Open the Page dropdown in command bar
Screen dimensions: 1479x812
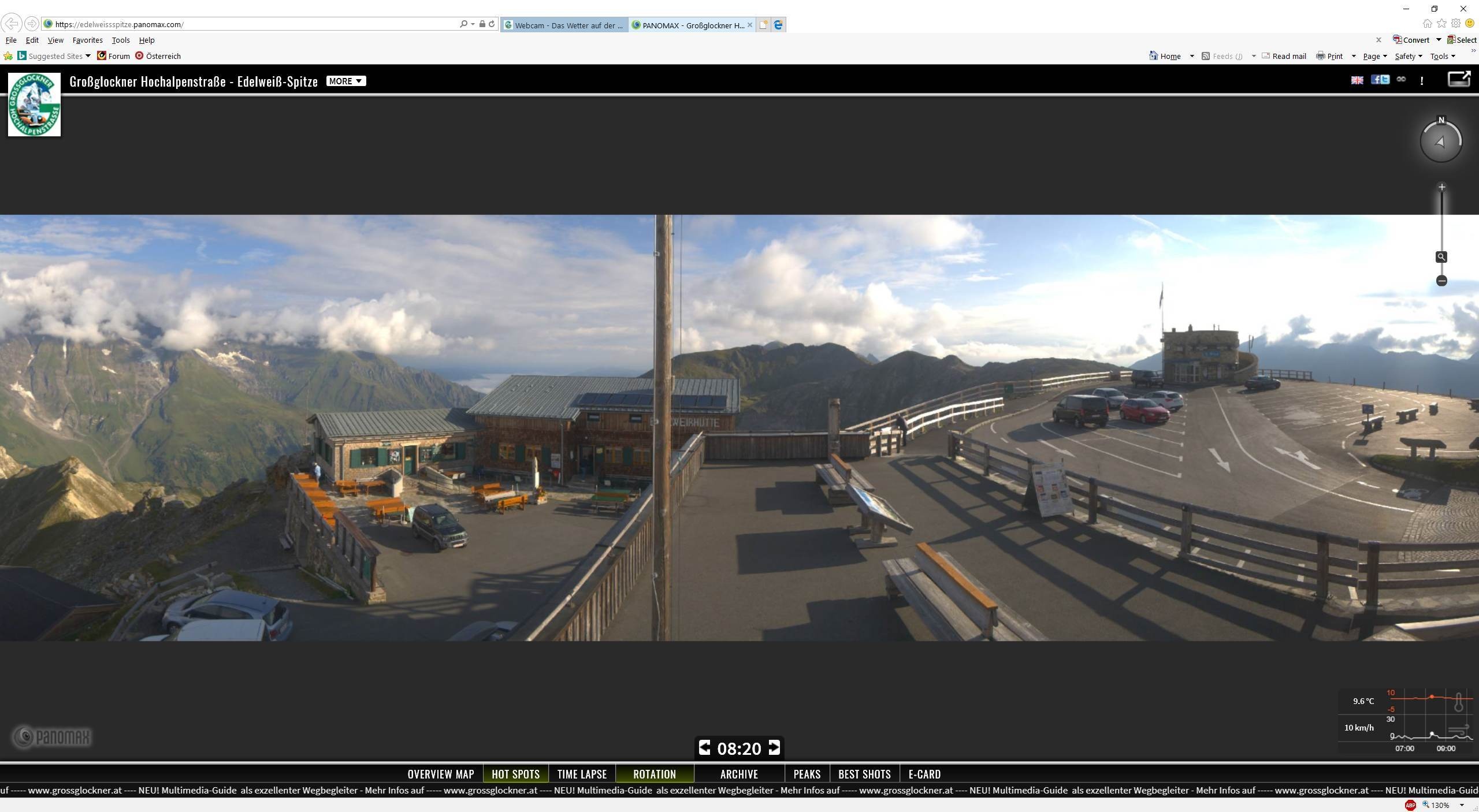1374,56
